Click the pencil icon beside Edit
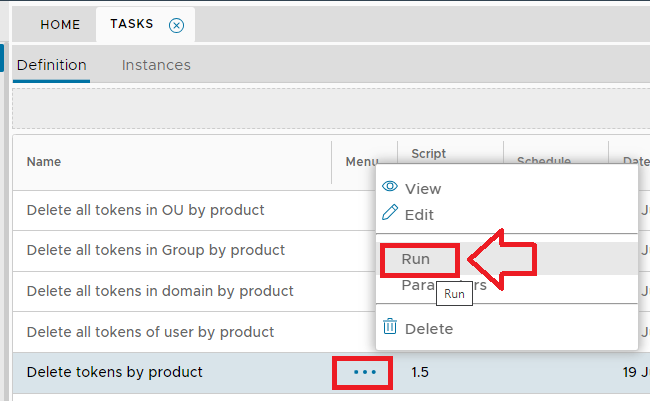This screenshot has width=650, height=401. [390, 213]
